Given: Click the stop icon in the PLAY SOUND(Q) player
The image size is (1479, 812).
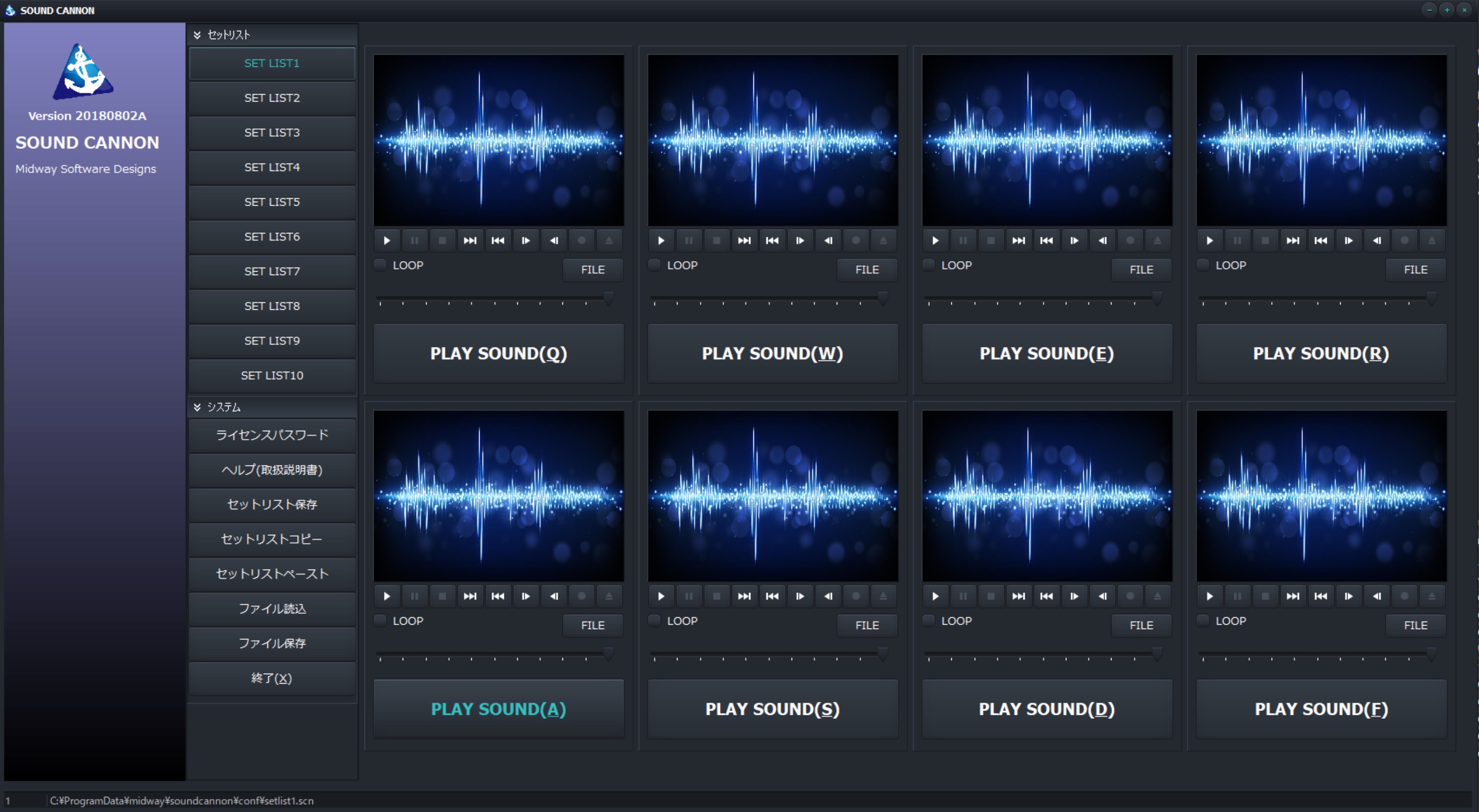Looking at the screenshot, I should (x=442, y=240).
